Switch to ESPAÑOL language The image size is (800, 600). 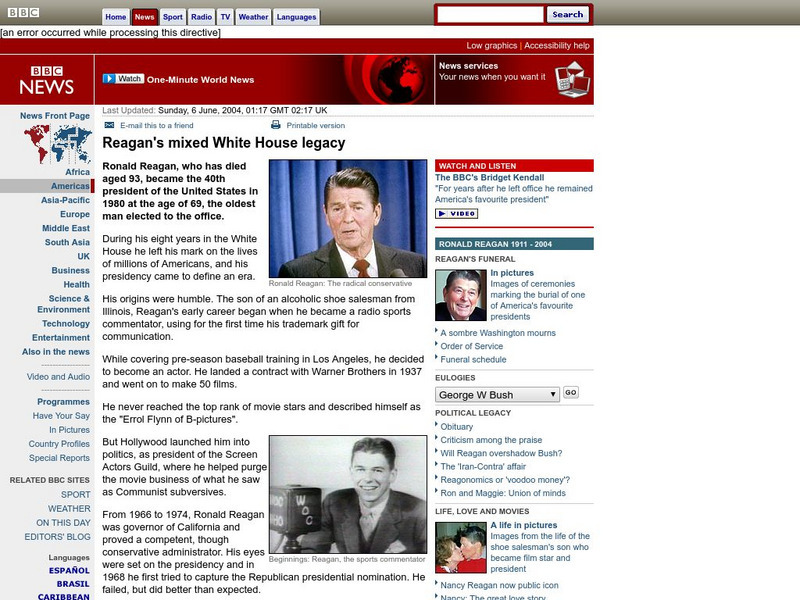[69, 570]
